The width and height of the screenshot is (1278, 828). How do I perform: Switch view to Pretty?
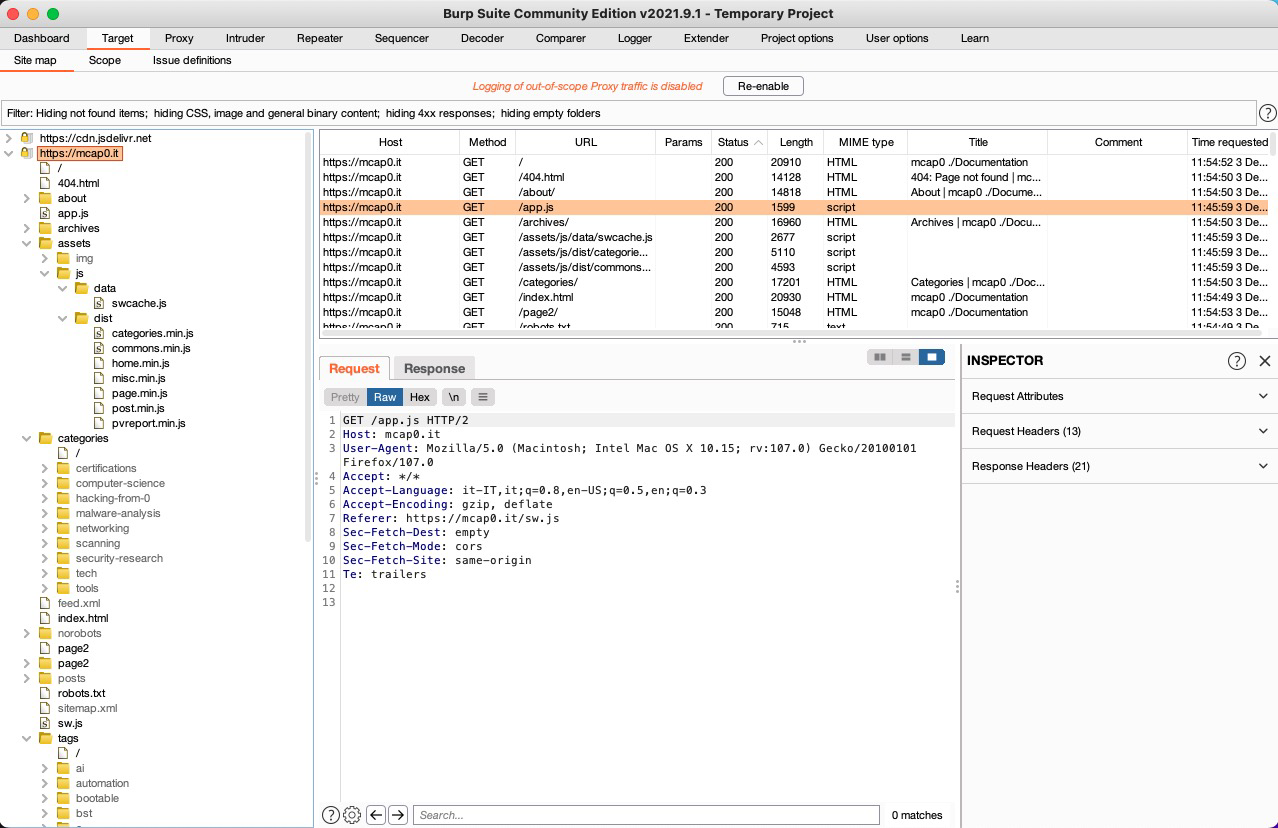[345, 397]
